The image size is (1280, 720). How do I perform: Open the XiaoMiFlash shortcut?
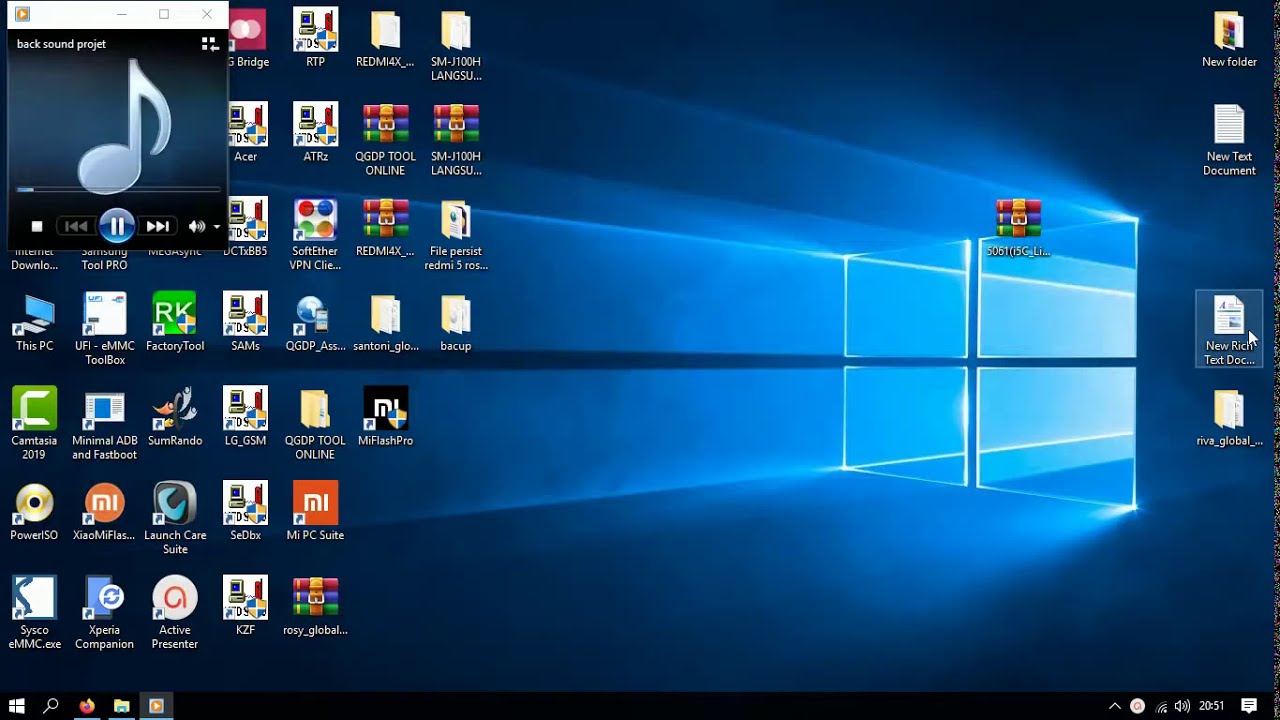pyautogui.click(x=104, y=512)
